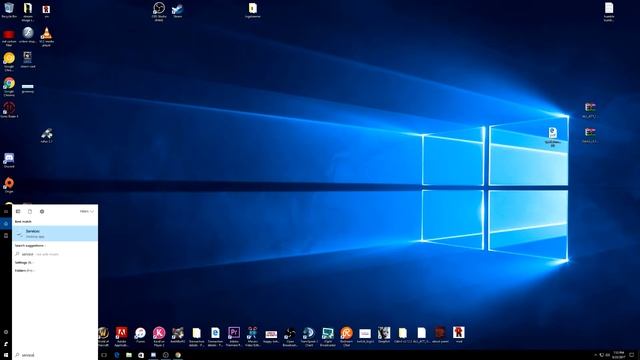640x360 pixels.
Task: Select 'services' see web results suggestion
Action: tap(55, 254)
